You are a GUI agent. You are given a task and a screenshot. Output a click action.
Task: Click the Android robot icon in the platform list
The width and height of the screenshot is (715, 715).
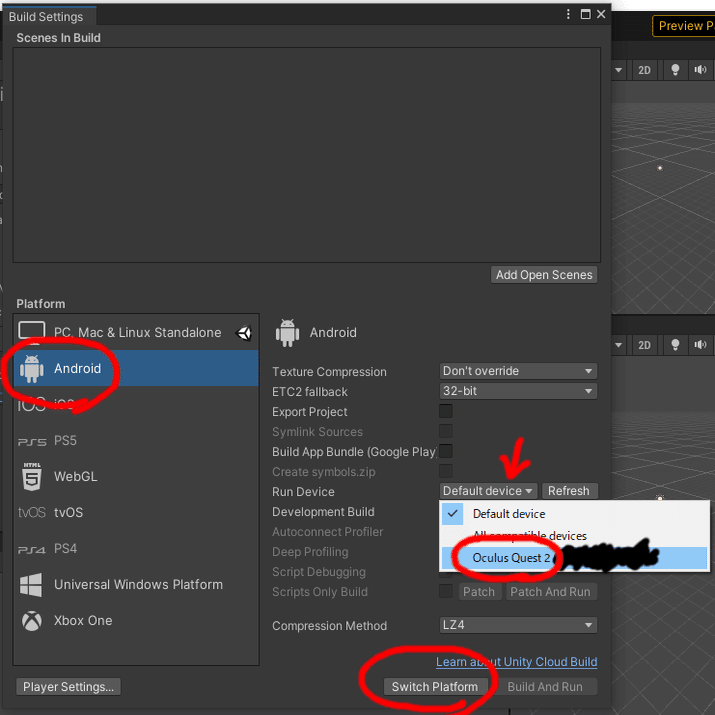point(31,368)
